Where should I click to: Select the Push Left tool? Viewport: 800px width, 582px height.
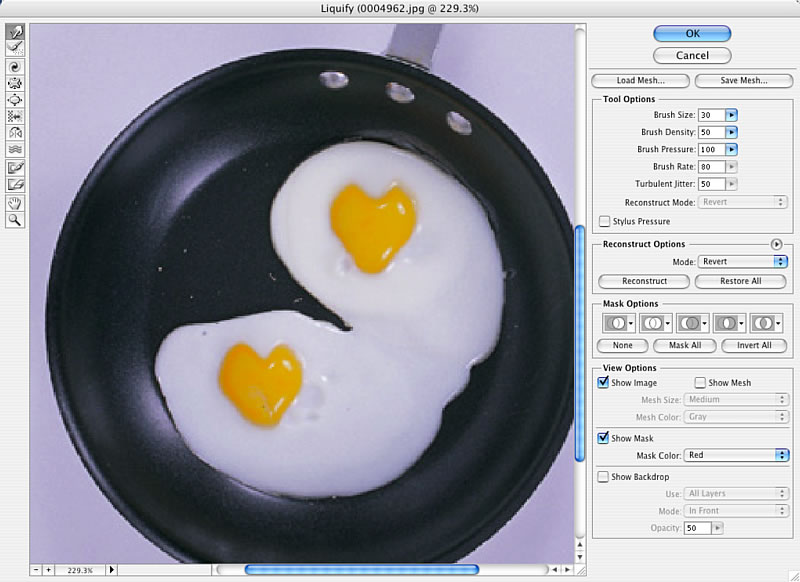[15, 116]
